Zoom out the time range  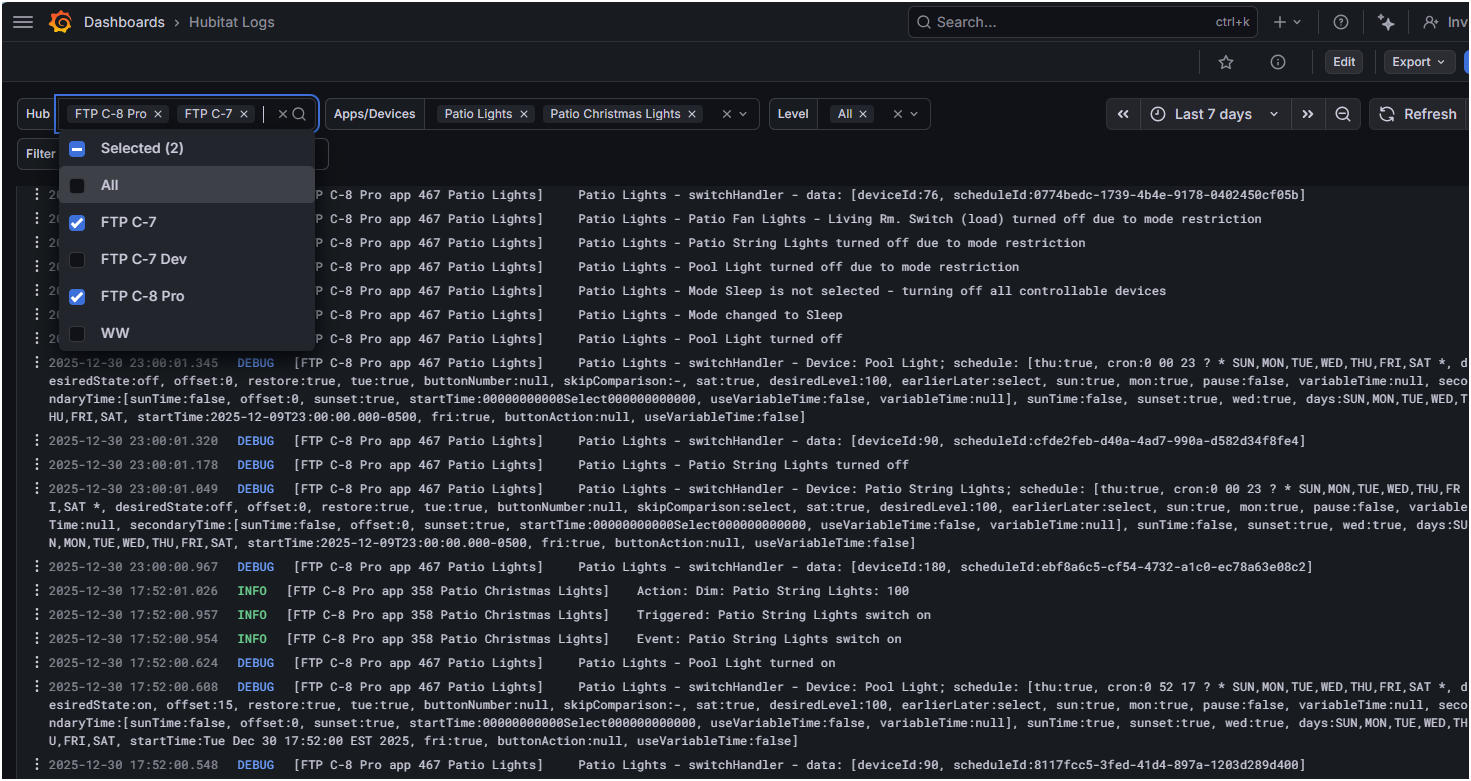coord(1343,114)
